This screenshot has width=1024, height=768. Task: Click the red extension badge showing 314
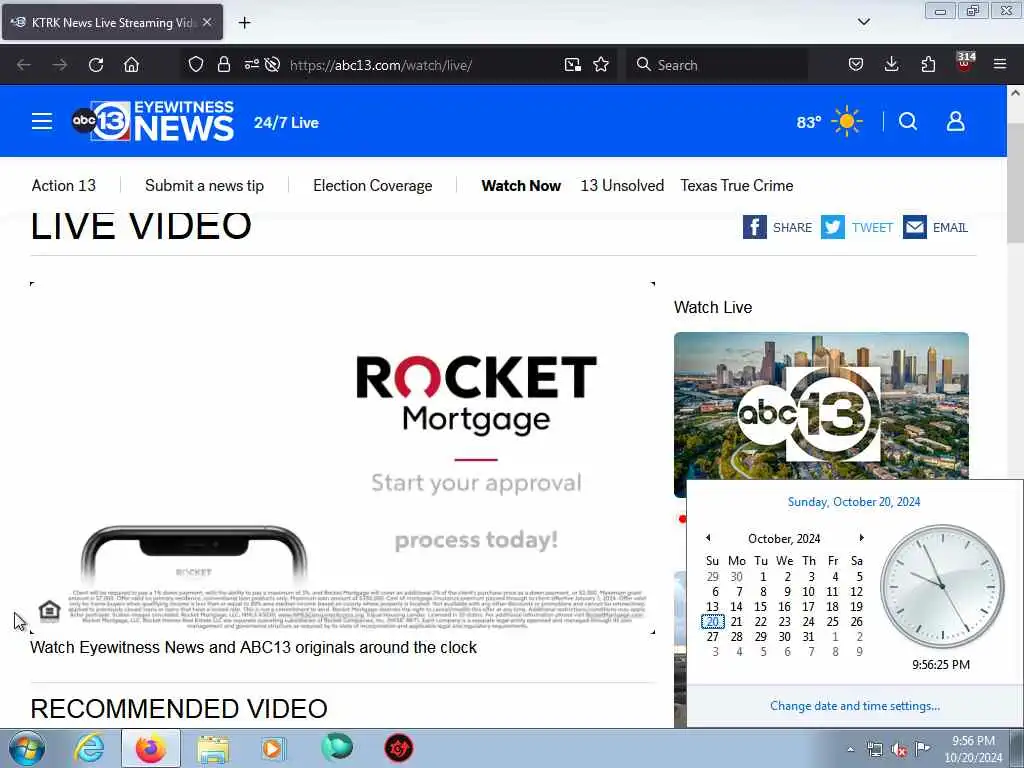pyautogui.click(x=965, y=60)
